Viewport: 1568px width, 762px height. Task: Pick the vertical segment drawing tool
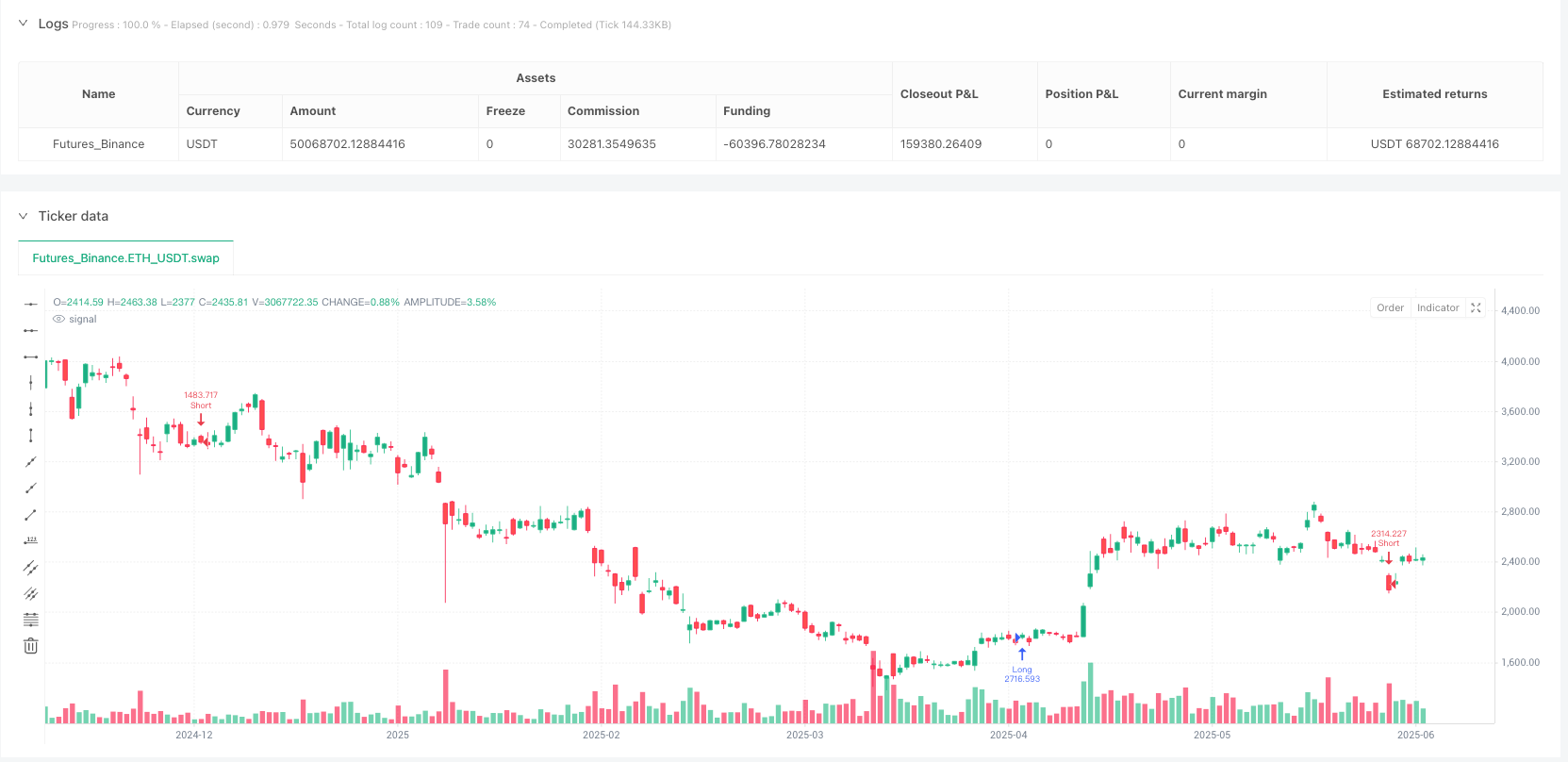[x=30, y=436]
